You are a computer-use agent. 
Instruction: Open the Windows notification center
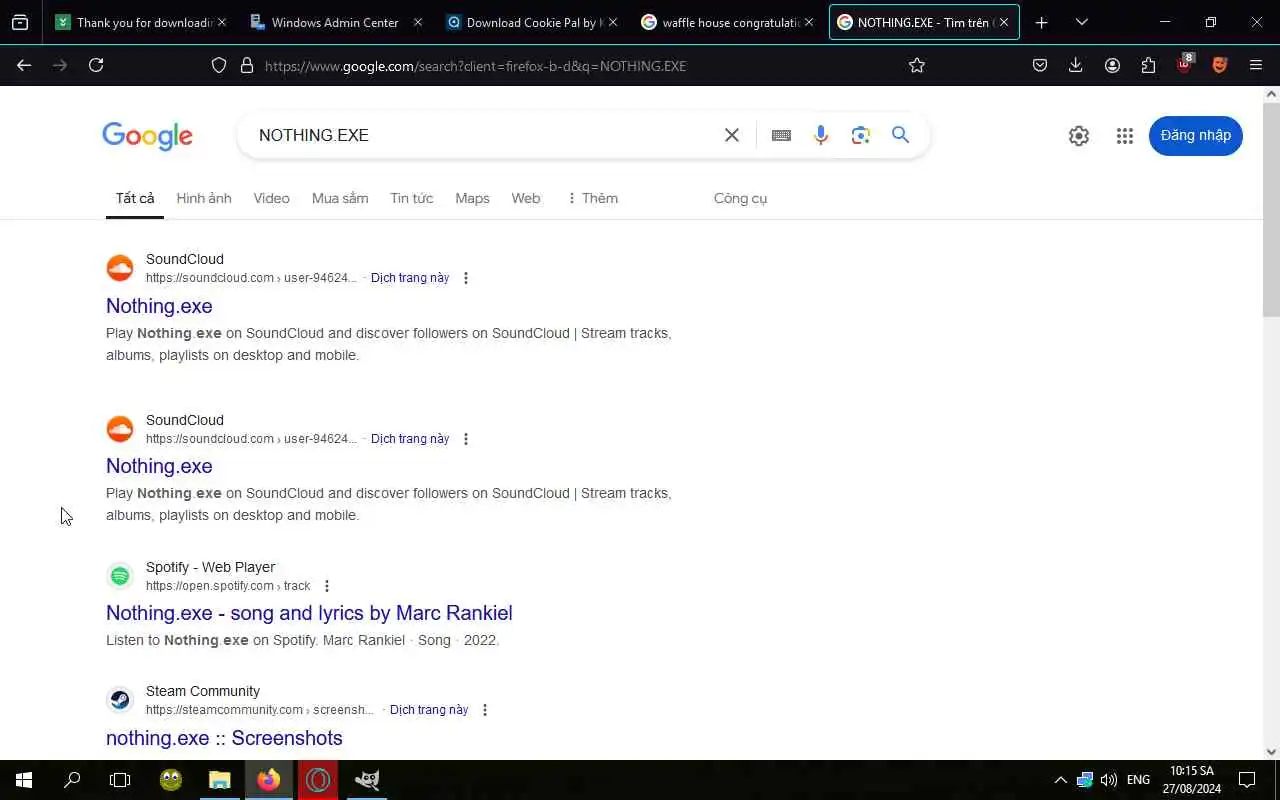coord(1247,780)
